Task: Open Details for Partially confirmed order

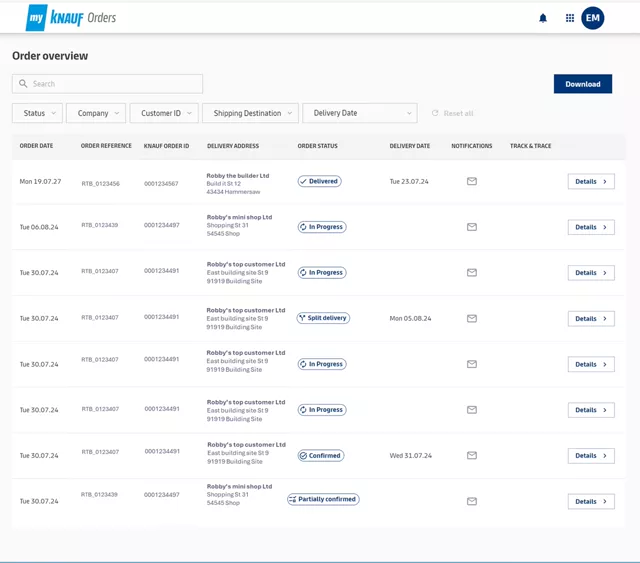Action: pyautogui.click(x=591, y=501)
